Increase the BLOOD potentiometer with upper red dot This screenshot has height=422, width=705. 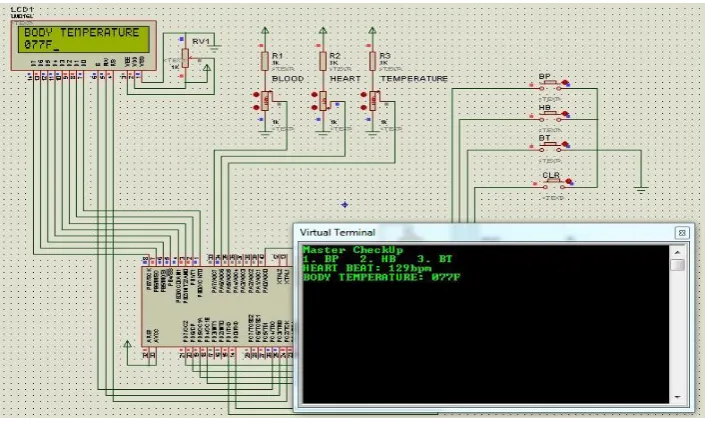pyautogui.click(x=256, y=95)
